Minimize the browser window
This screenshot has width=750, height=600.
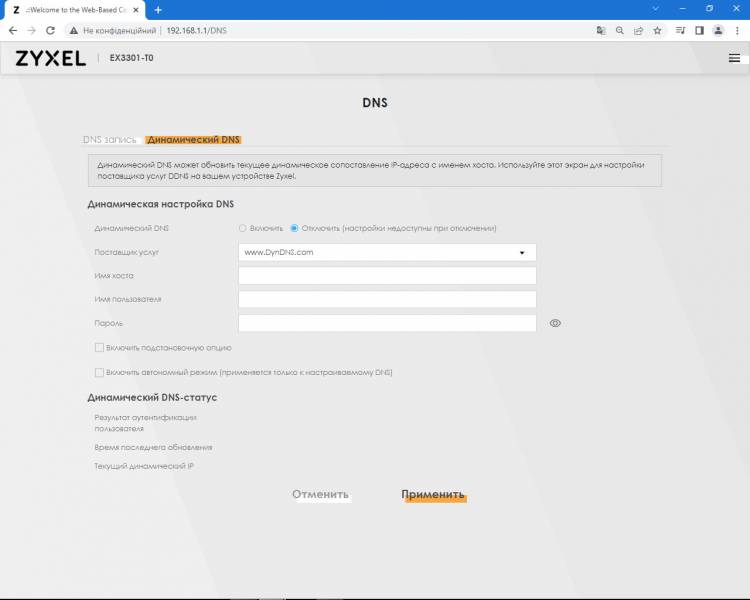coord(683,9)
